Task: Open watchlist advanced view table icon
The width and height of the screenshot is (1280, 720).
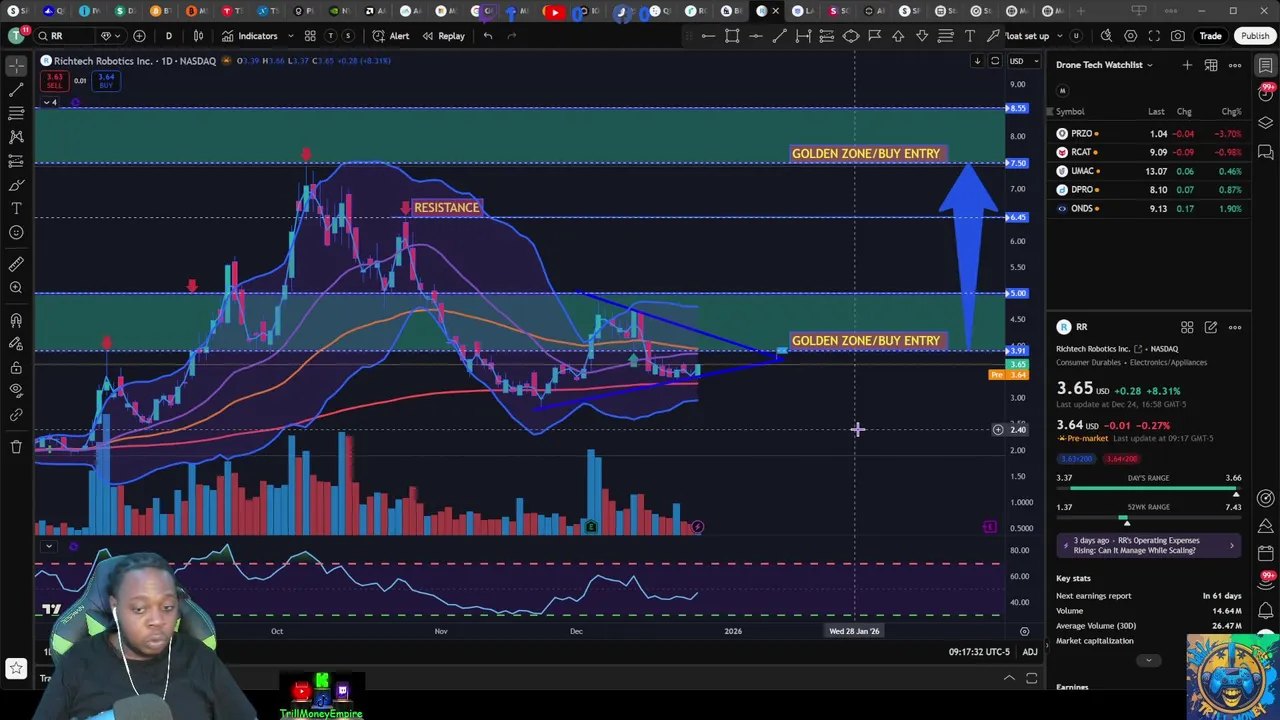Action: pos(1210,65)
